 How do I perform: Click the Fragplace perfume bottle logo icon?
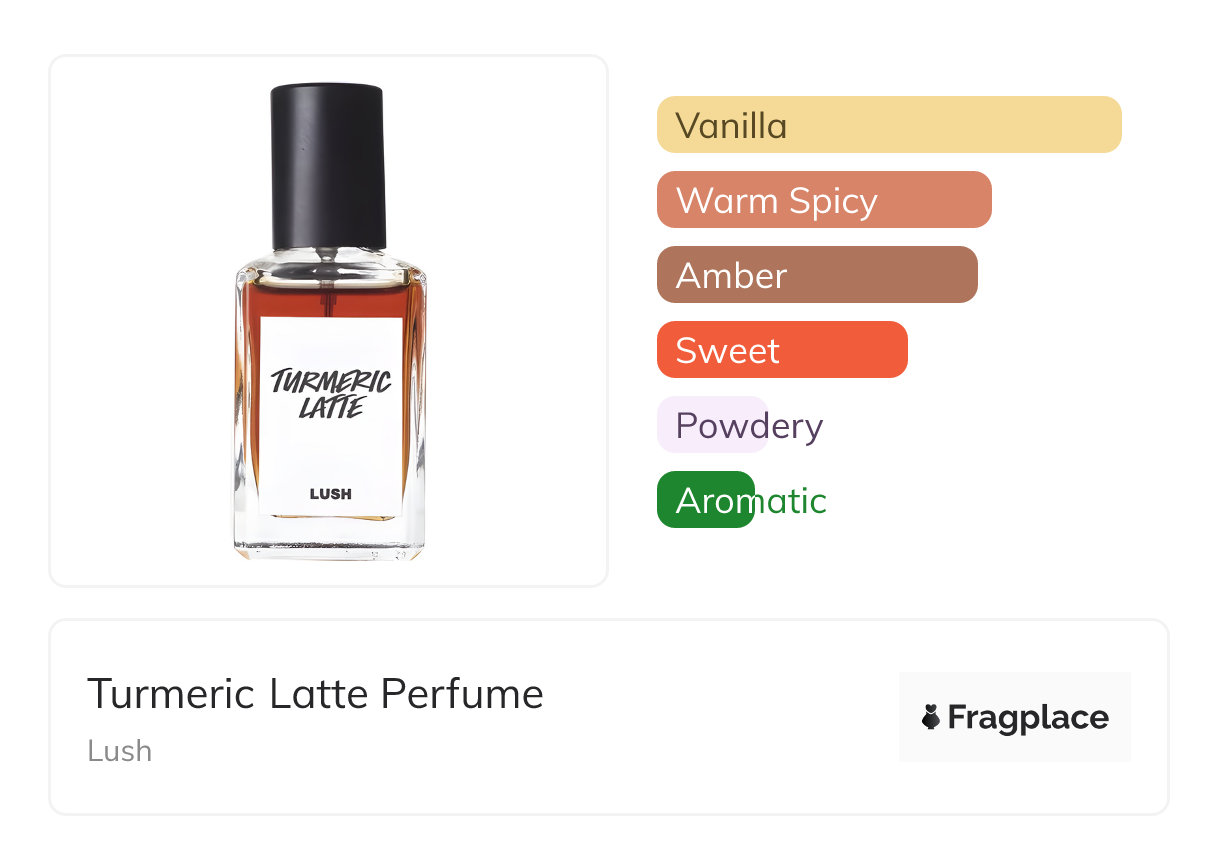(931, 717)
